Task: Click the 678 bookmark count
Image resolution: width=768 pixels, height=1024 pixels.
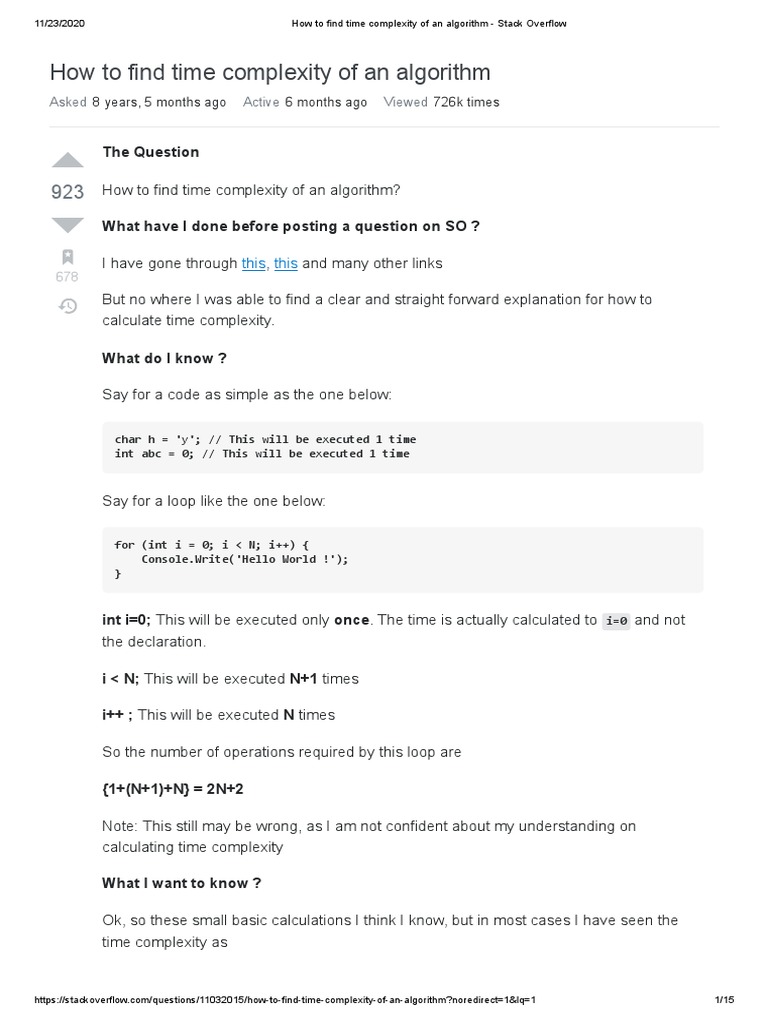Action: [x=67, y=277]
